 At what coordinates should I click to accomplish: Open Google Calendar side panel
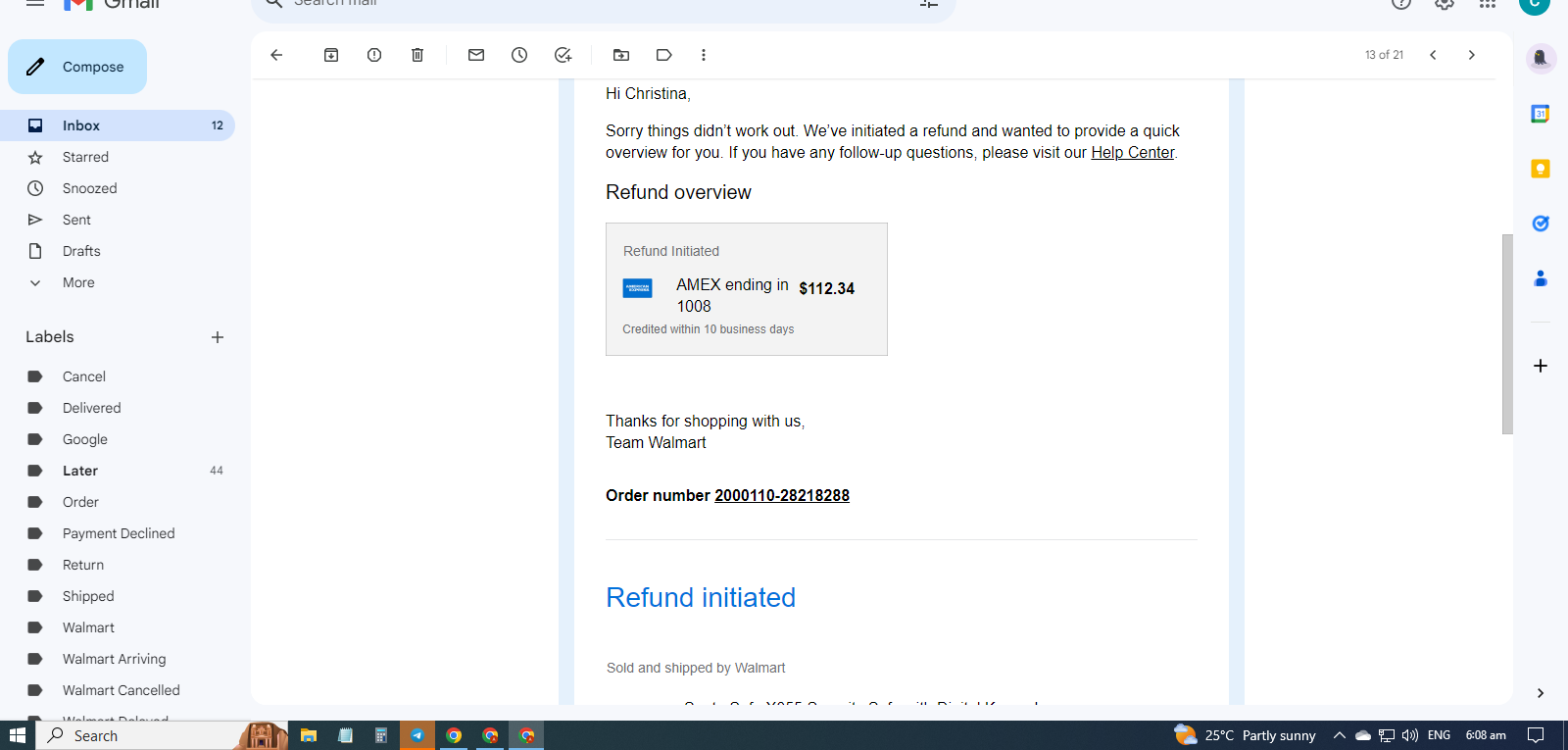click(x=1541, y=114)
